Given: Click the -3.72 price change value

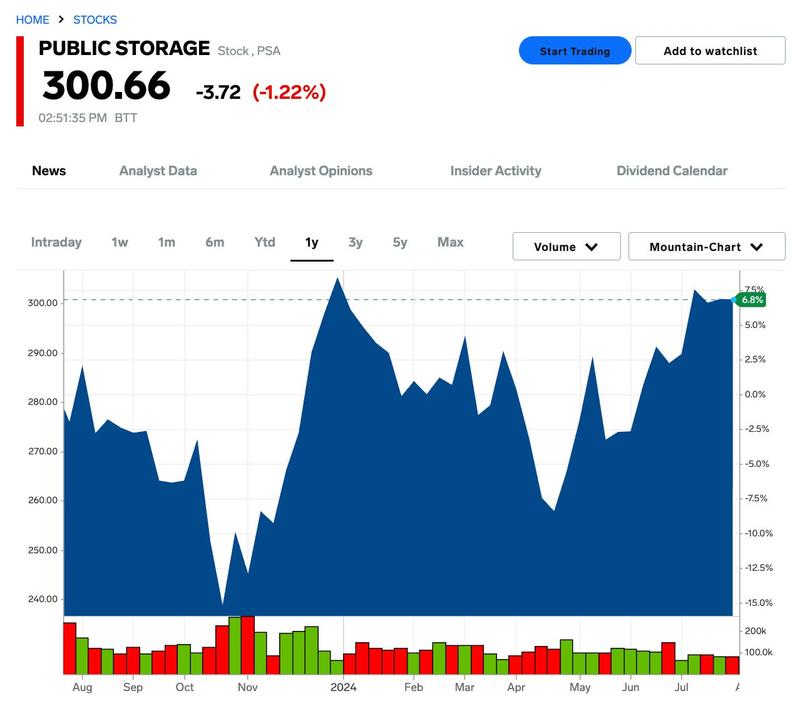Looking at the screenshot, I should 218,92.
